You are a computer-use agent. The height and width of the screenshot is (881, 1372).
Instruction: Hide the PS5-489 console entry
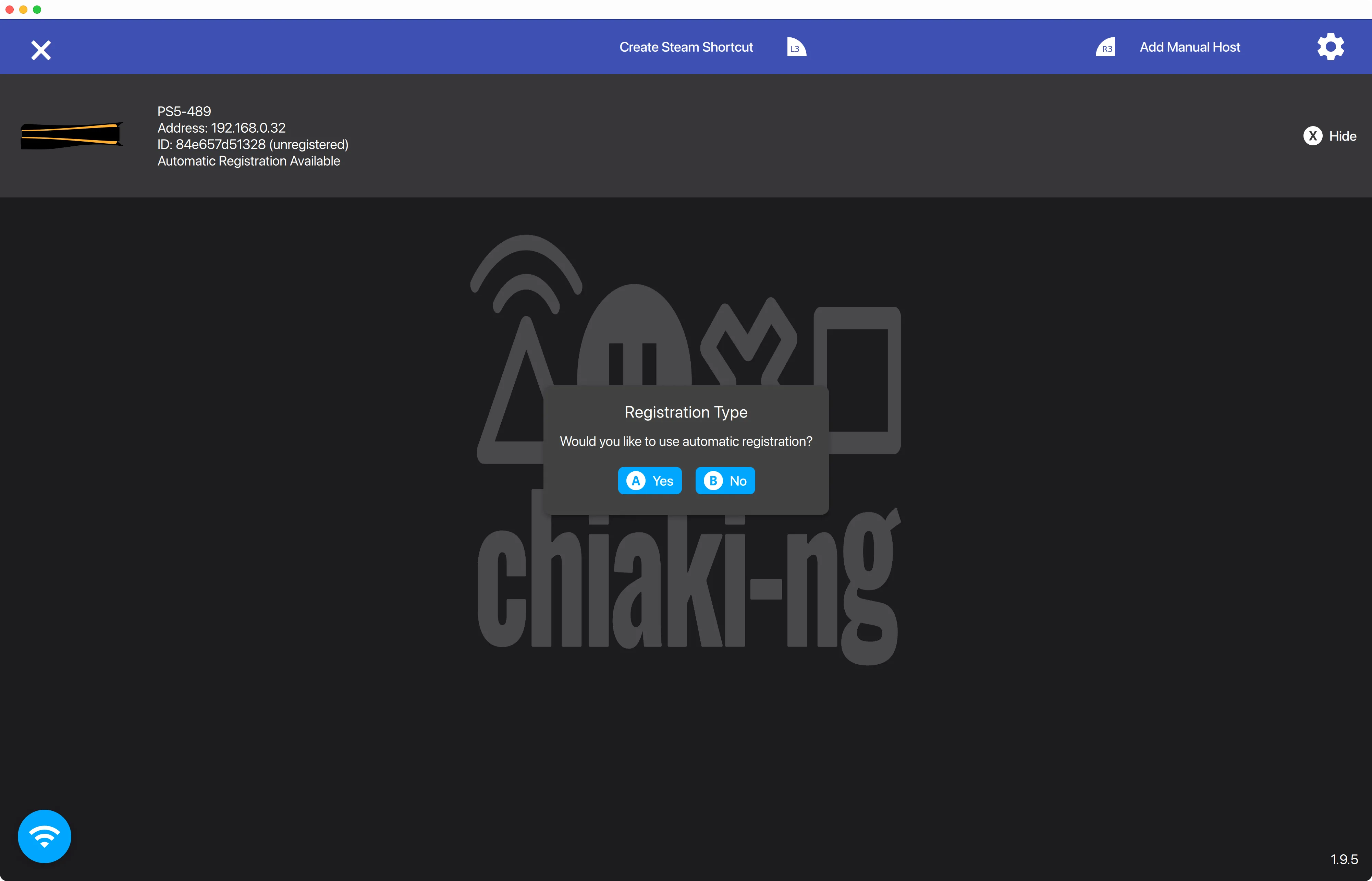click(x=1342, y=136)
